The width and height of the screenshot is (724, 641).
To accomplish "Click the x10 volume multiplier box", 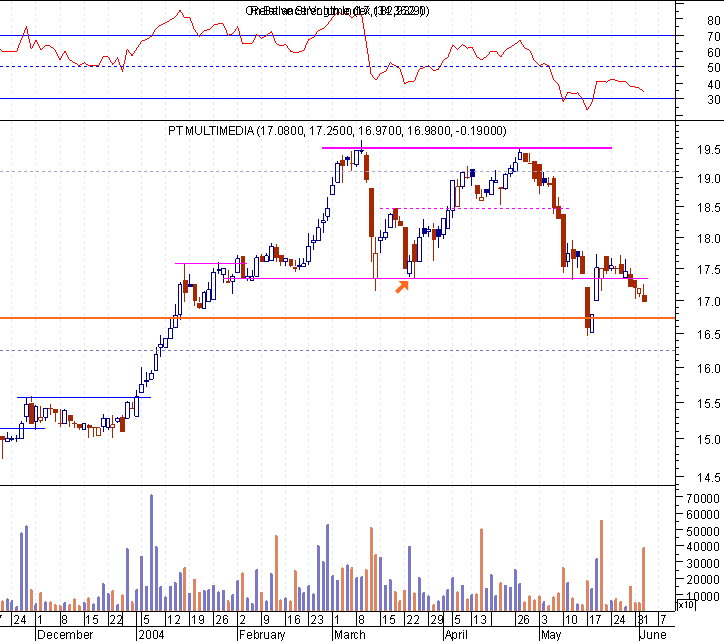I will point(686,605).
